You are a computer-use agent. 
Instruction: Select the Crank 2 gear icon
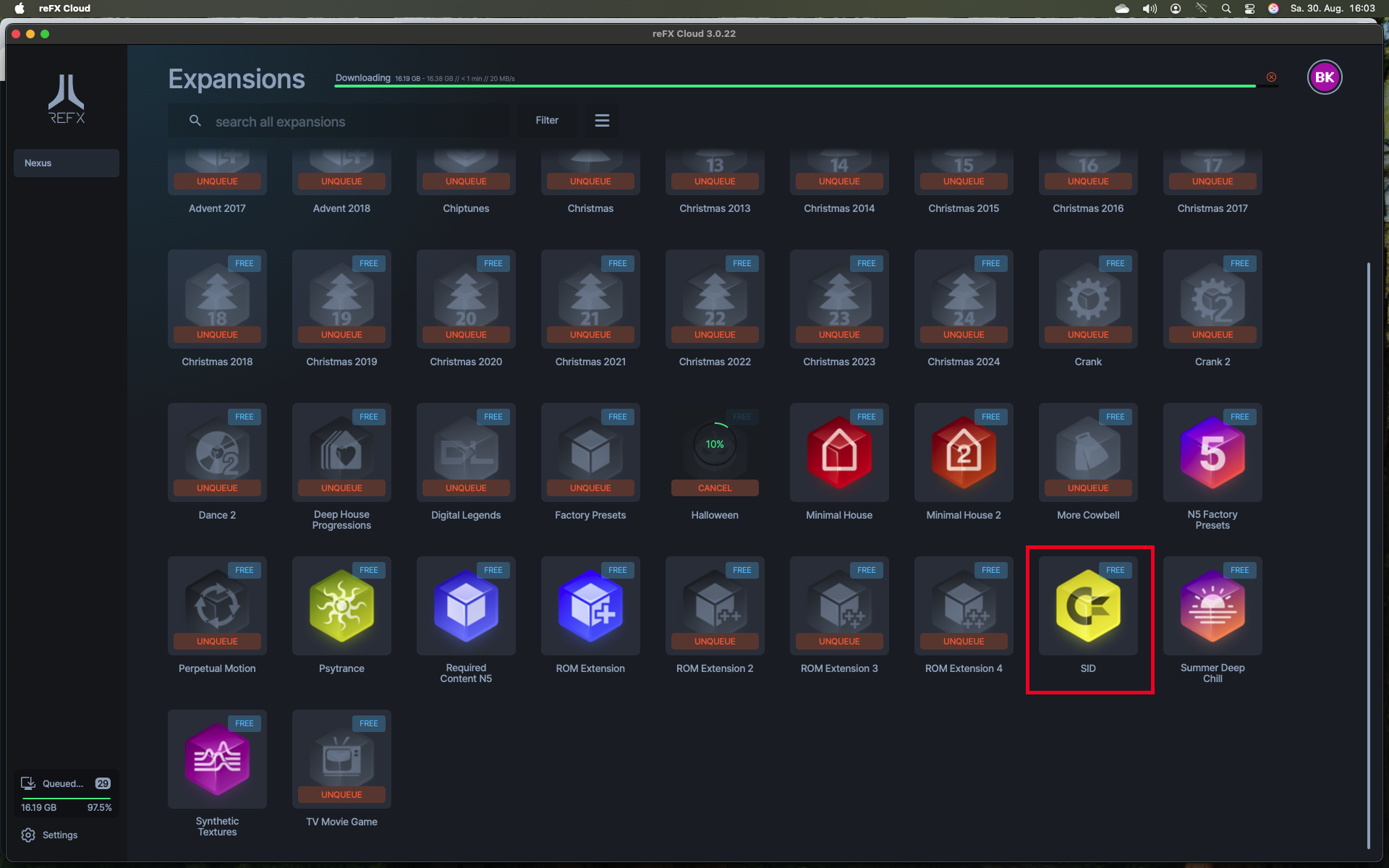click(1212, 298)
